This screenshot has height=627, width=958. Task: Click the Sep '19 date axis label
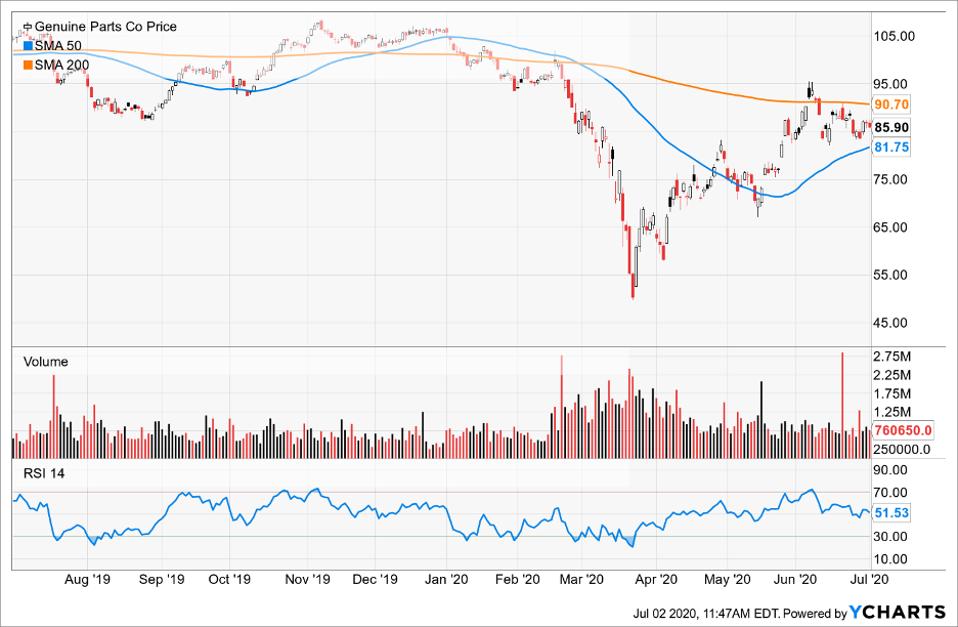161,579
